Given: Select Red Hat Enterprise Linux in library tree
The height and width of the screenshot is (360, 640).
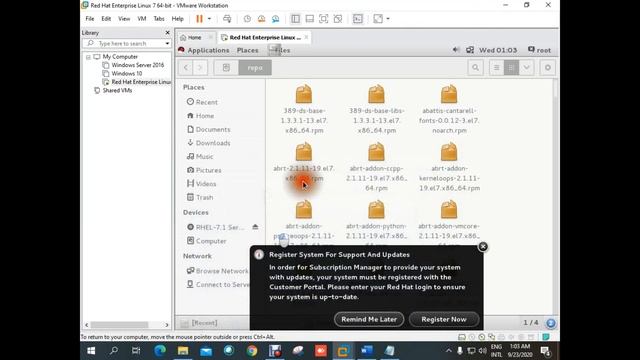Looking at the screenshot, I should click(141, 82).
